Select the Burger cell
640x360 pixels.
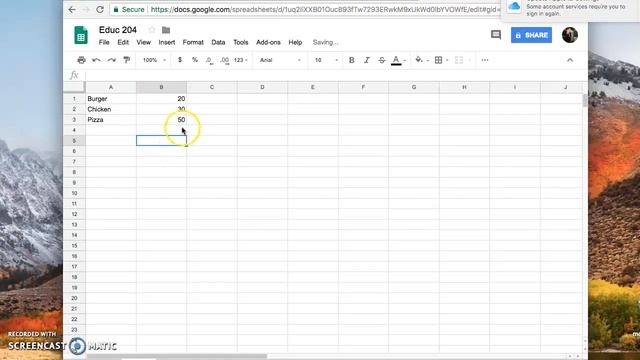(x=111, y=99)
